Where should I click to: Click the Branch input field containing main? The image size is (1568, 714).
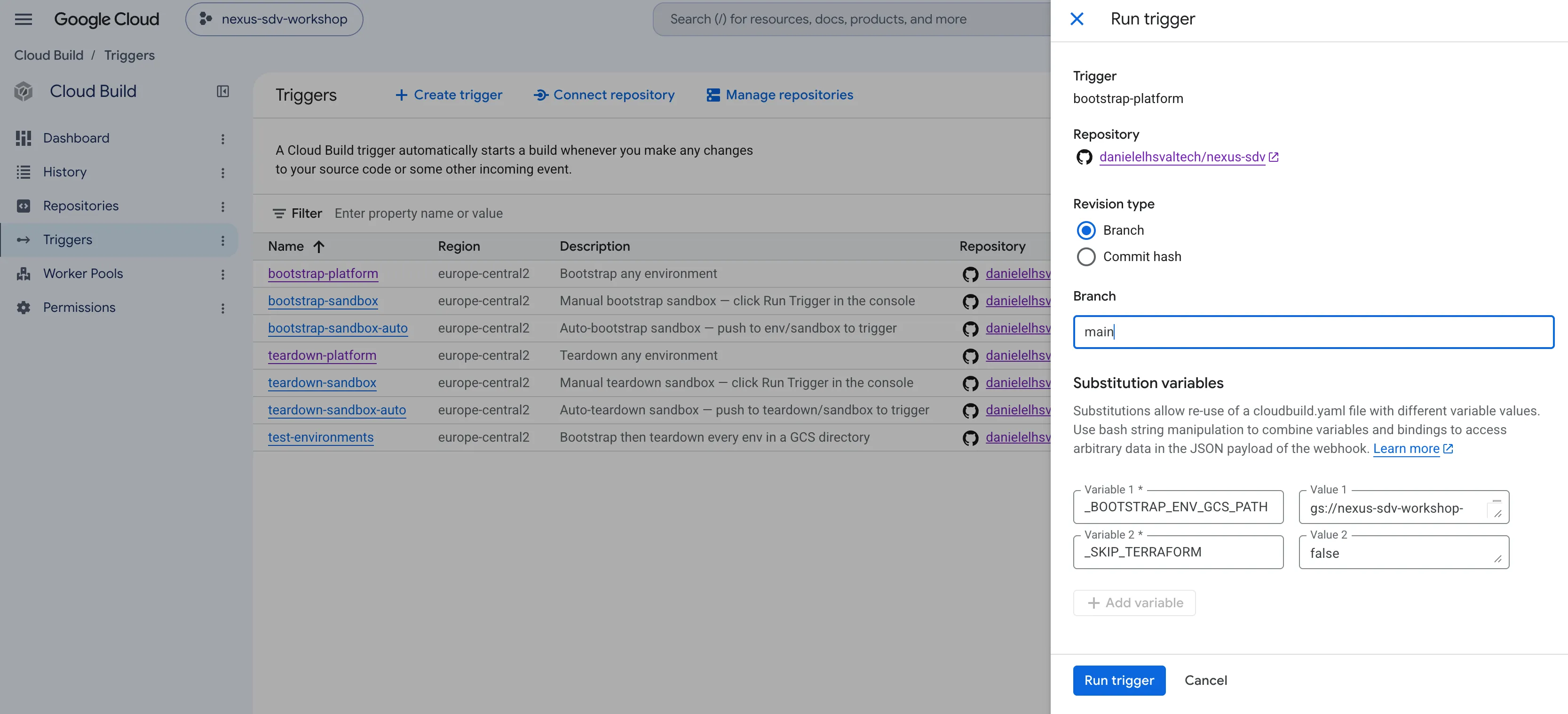point(1314,333)
